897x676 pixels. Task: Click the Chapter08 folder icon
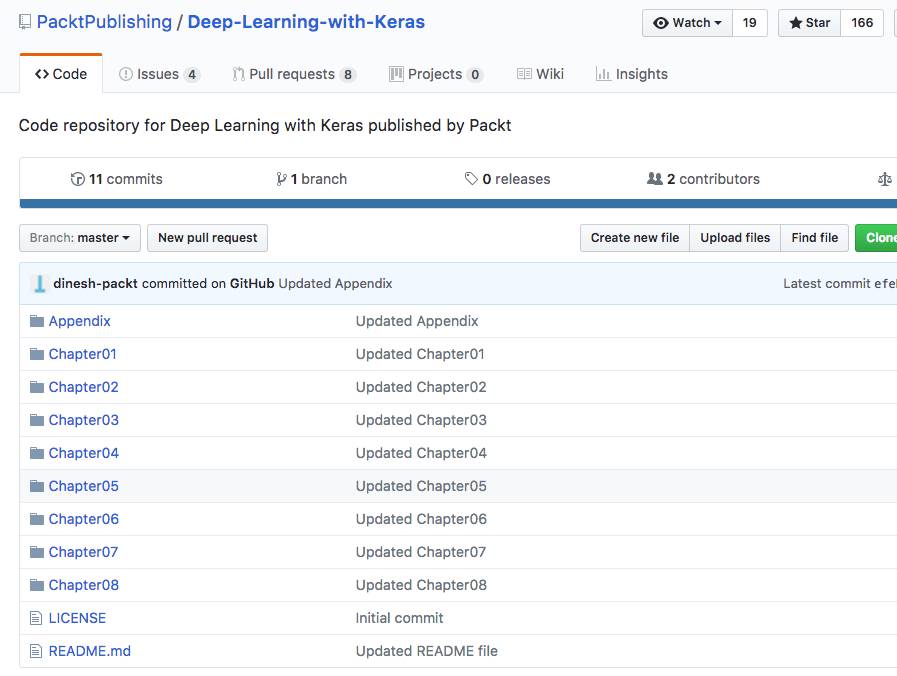37,585
